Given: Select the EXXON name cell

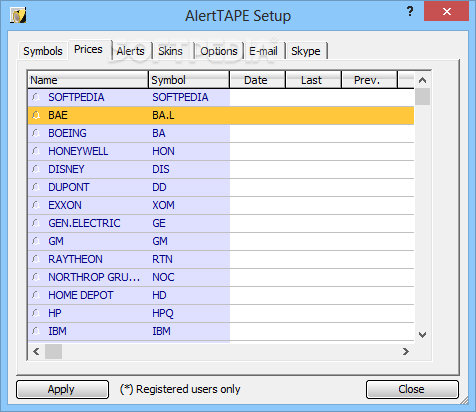Looking at the screenshot, I should 88,205.
